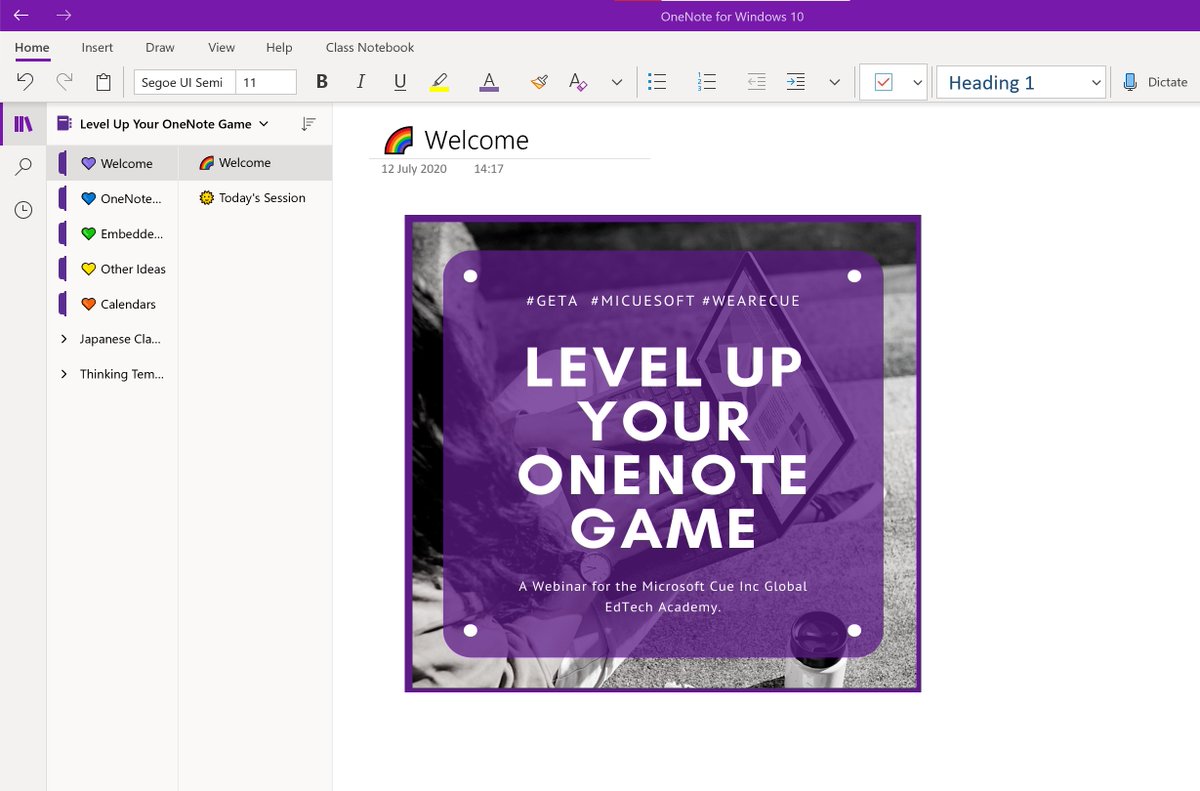Click the page time 14:17
This screenshot has width=1200, height=791.
(489, 169)
